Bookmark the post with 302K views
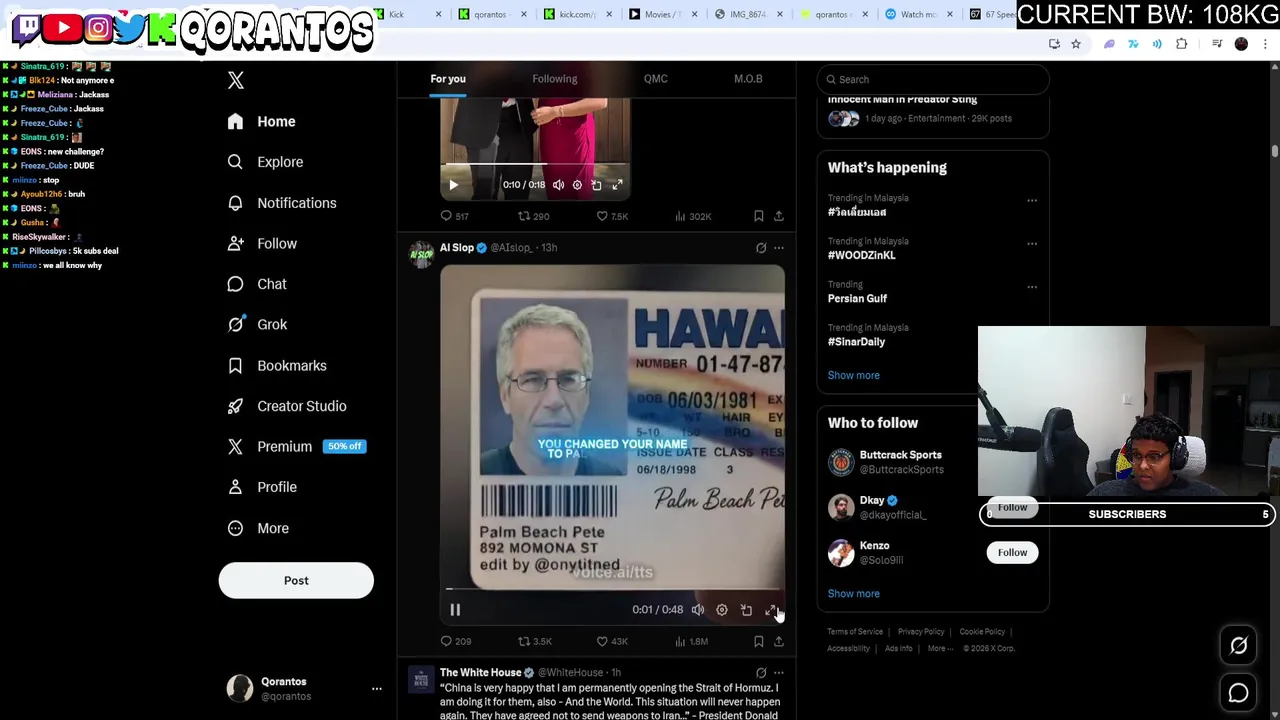Viewport: 1280px width, 720px height. point(758,216)
